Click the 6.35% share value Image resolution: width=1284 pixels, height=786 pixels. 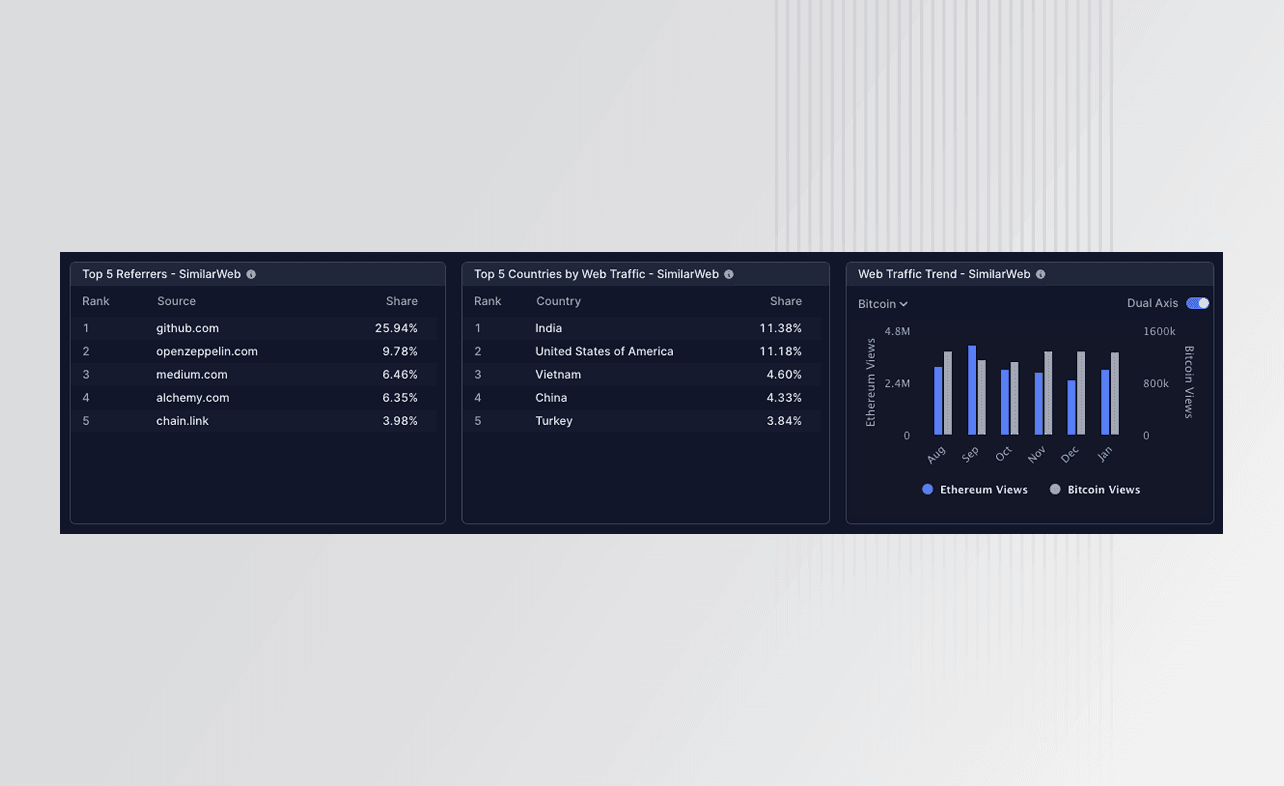pyautogui.click(x=400, y=397)
